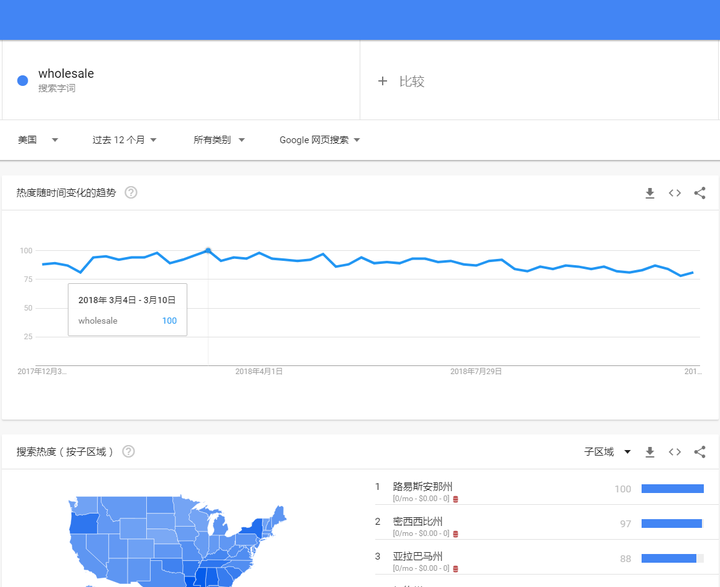Open embed code for trend chart
720x587 pixels.
tap(675, 193)
